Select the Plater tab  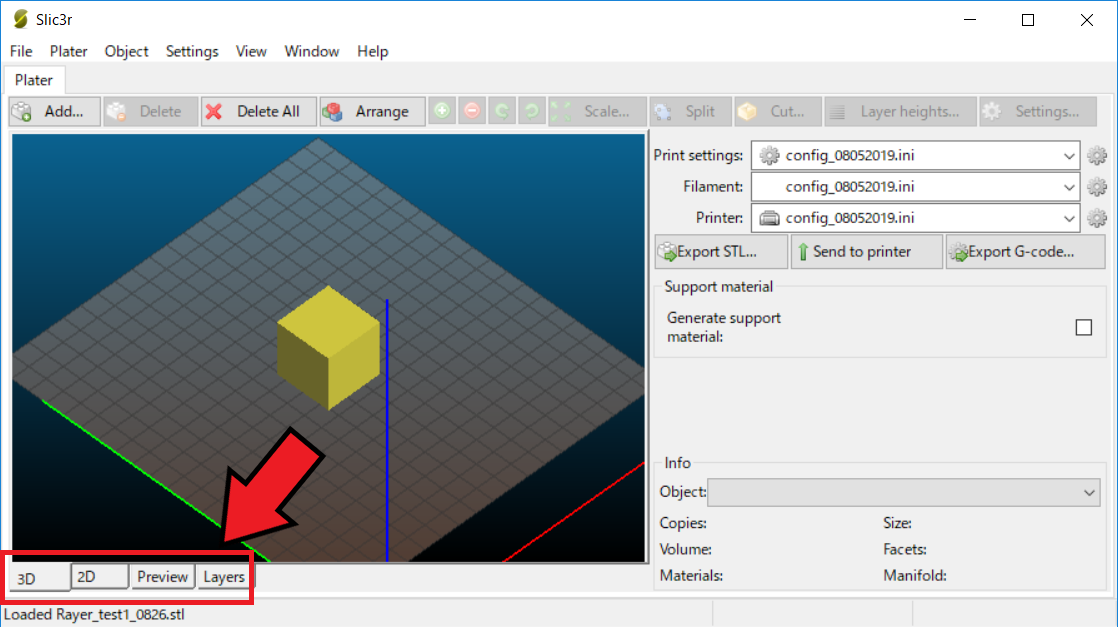coord(34,80)
